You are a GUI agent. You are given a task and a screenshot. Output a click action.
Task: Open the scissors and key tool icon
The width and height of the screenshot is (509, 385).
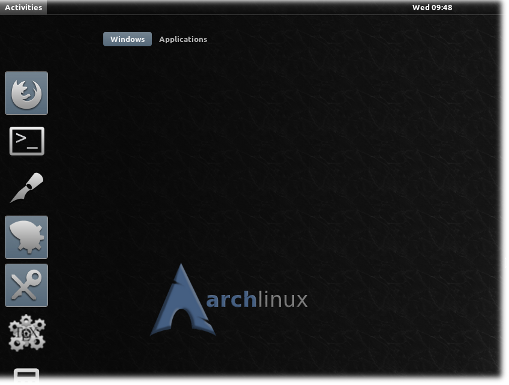coord(26,285)
